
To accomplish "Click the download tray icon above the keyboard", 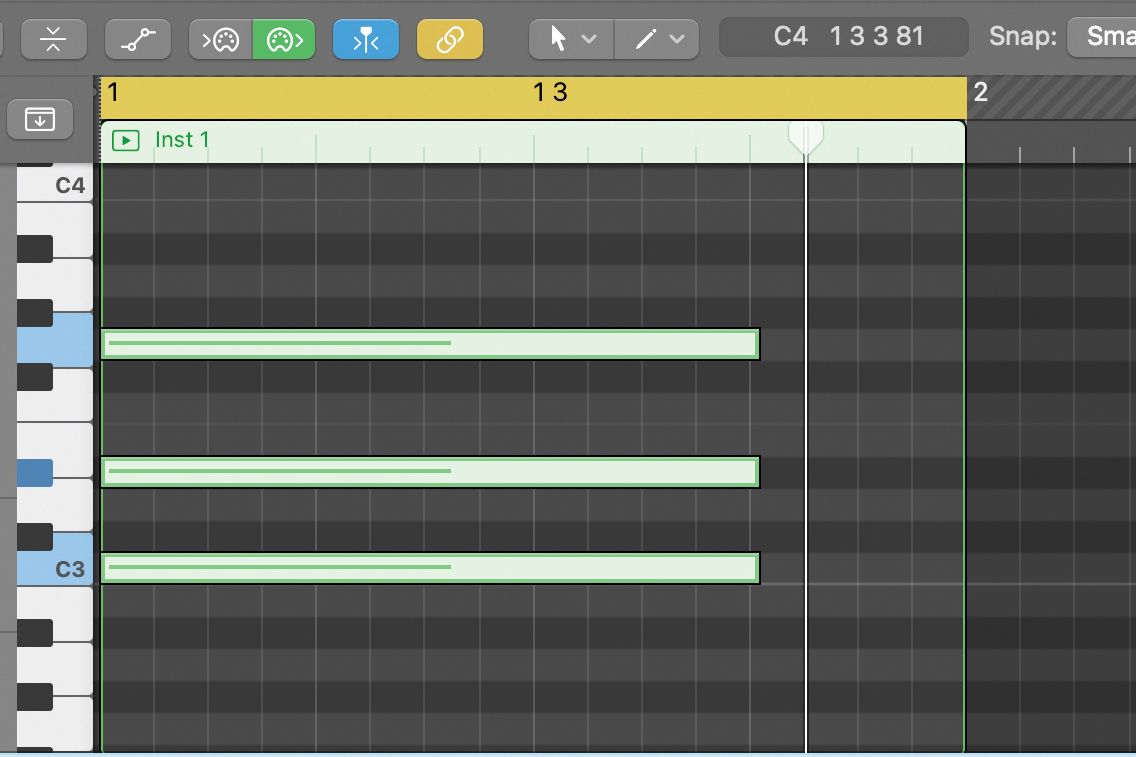I will point(40,120).
